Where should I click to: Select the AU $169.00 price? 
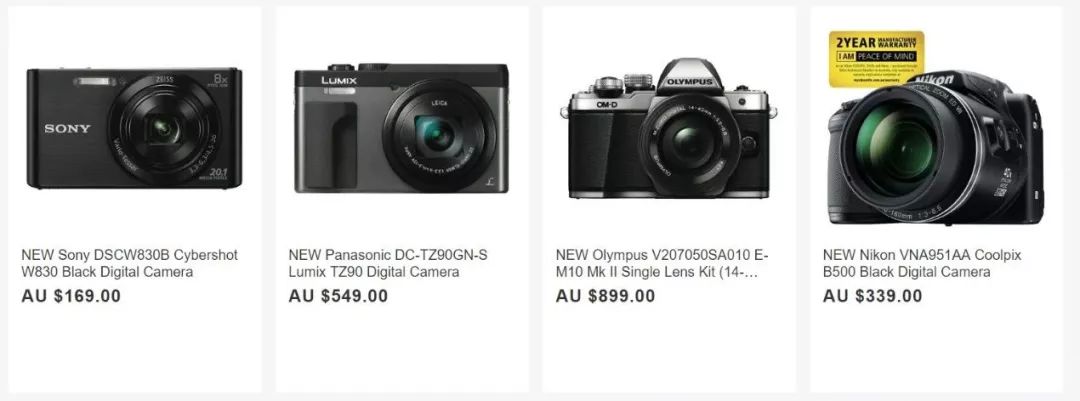tap(71, 296)
